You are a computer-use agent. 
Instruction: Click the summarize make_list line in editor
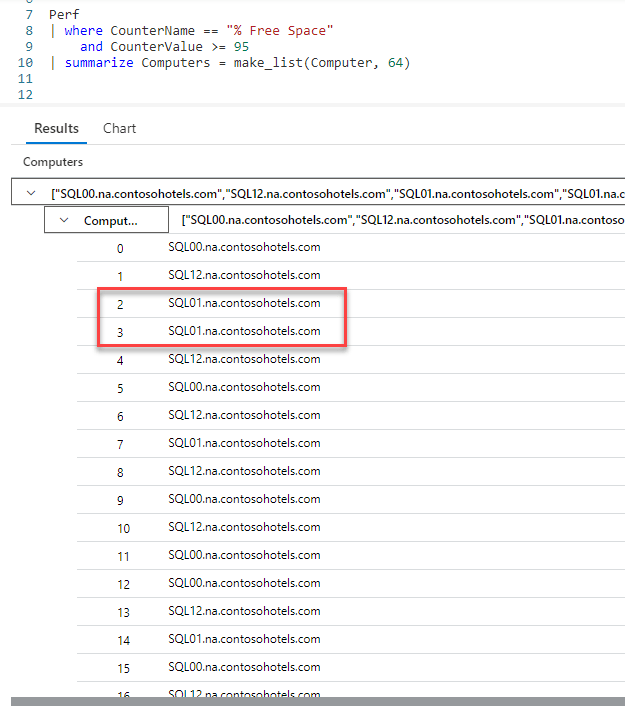click(237, 63)
